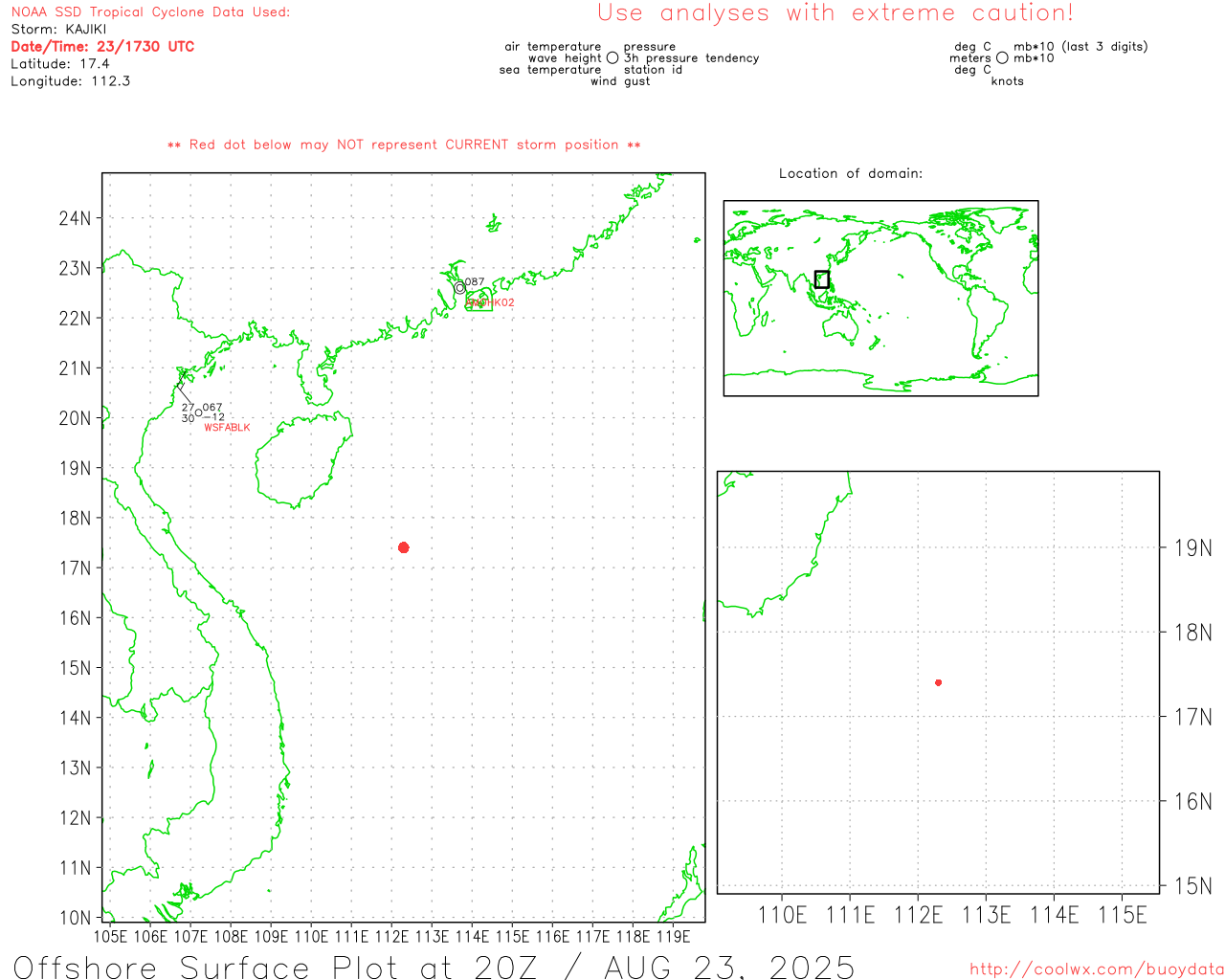Select the WSFABLK station id label
This screenshot has width=1225, height=980.
[x=227, y=428]
